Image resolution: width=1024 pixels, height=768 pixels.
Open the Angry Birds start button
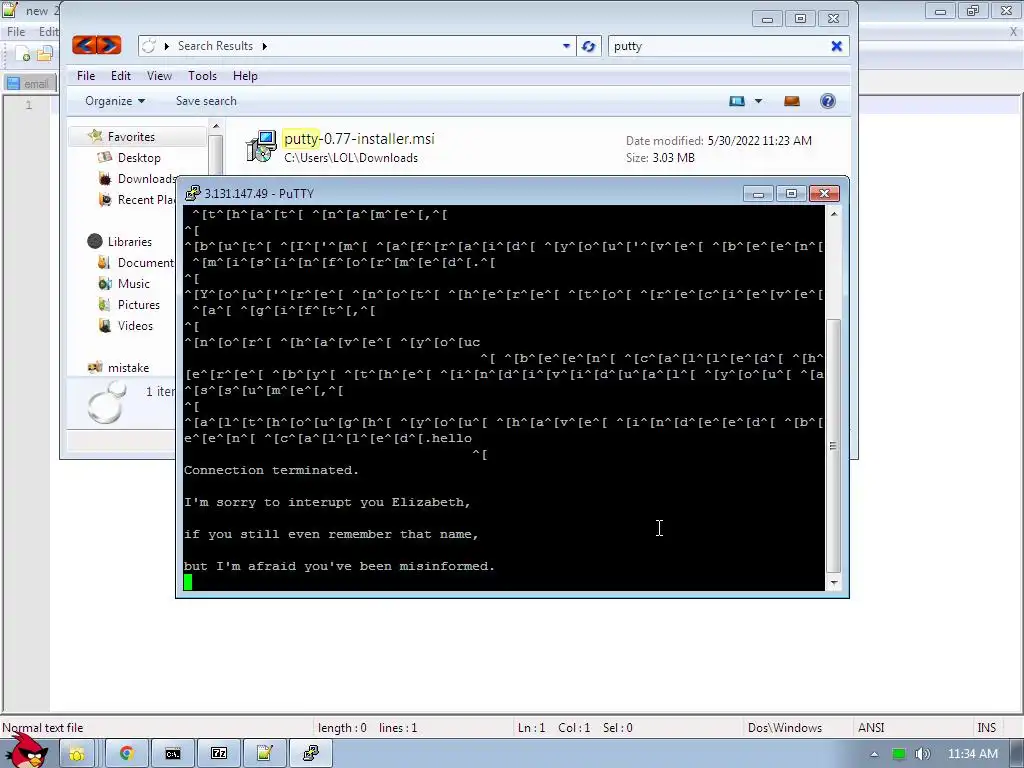(26, 751)
